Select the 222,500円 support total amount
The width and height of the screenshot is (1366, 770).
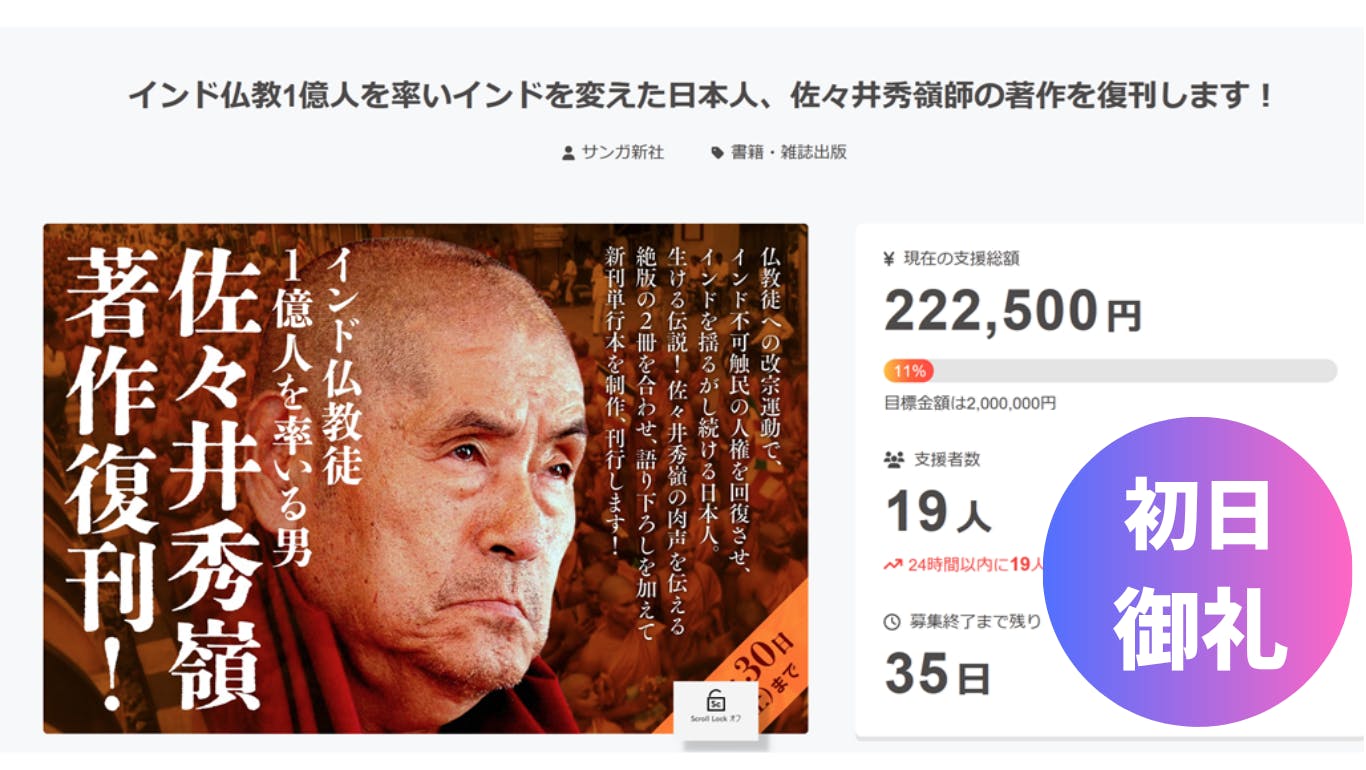click(x=1012, y=312)
